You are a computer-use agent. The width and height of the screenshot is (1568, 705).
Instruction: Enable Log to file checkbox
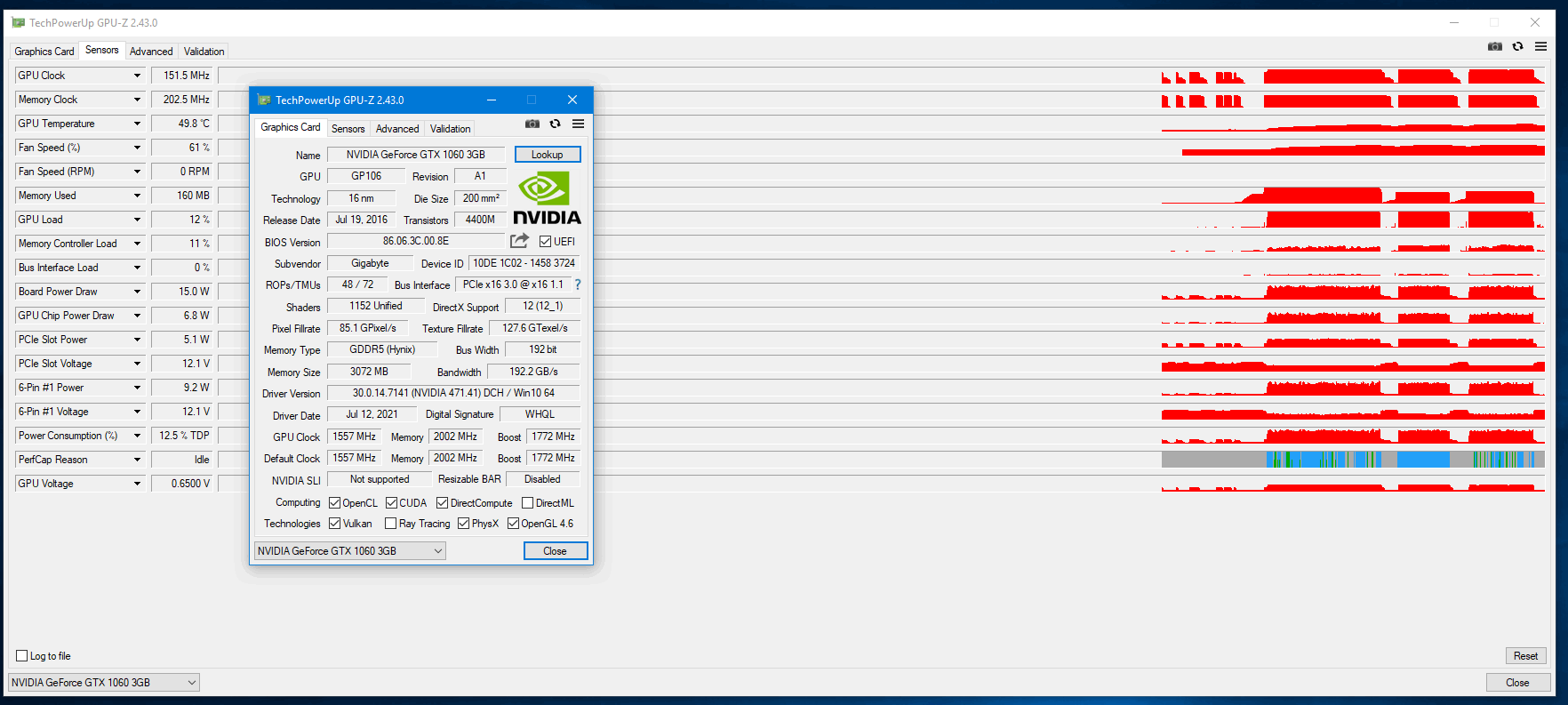coord(22,655)
